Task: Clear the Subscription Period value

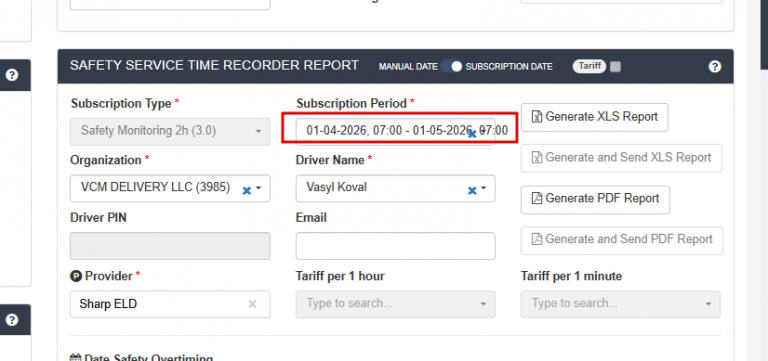Action: point(472,133)
